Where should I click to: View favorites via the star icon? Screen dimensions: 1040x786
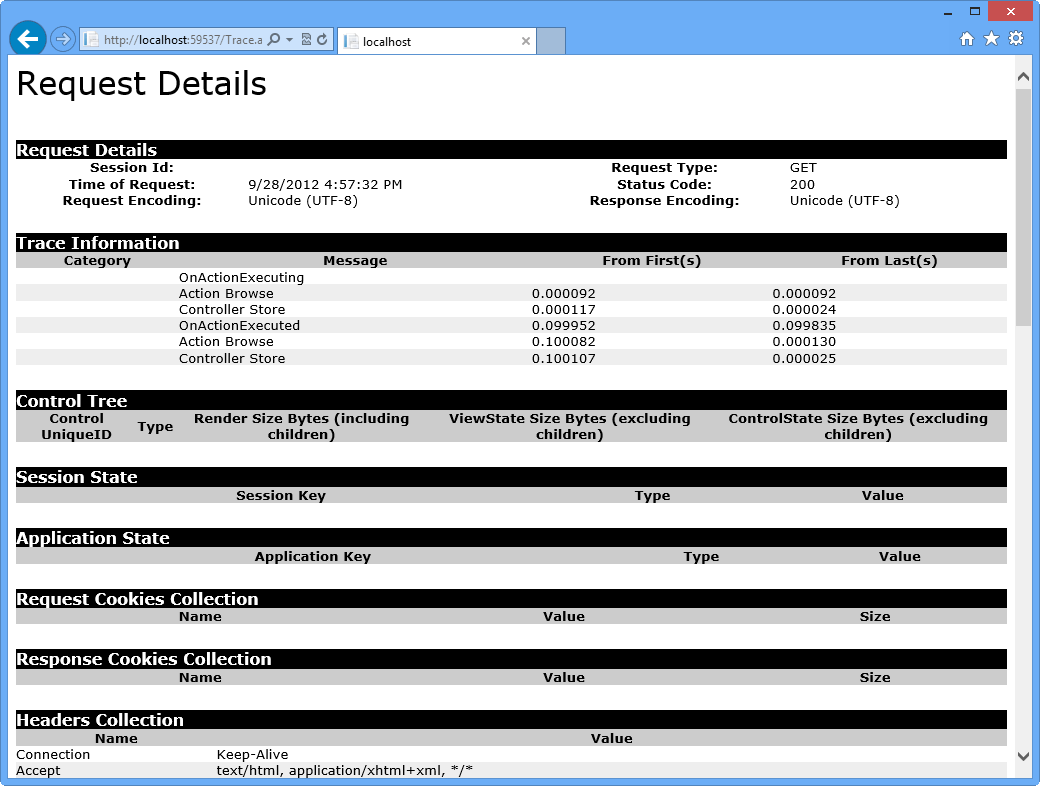(x=991, y=38)
